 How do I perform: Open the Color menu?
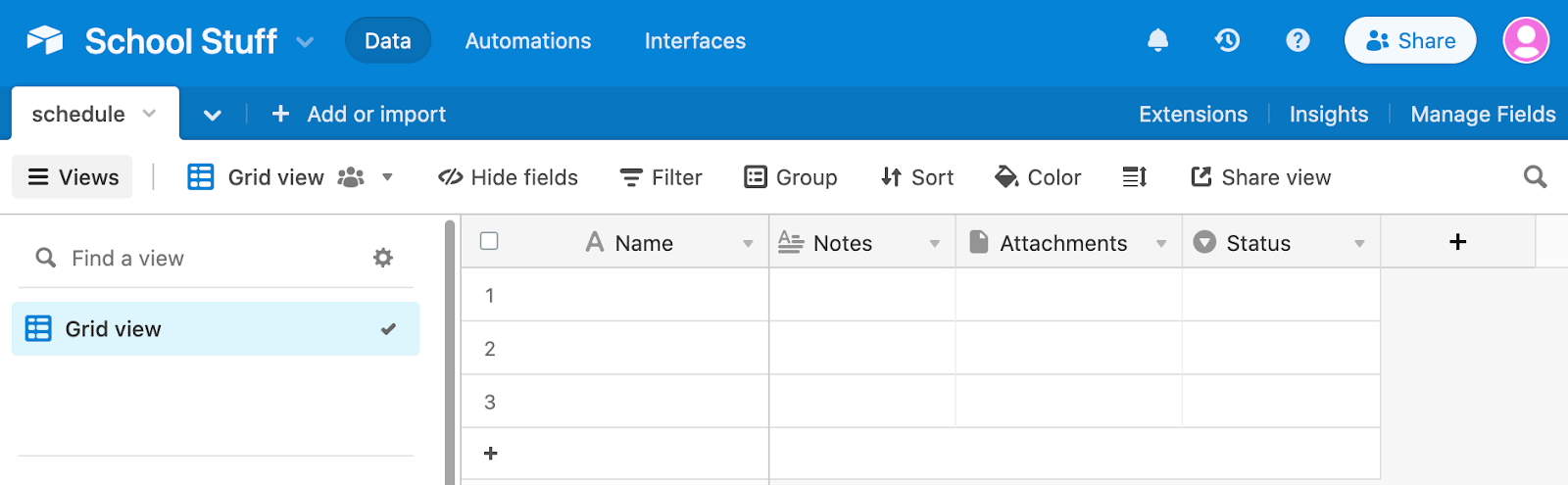1038,177
